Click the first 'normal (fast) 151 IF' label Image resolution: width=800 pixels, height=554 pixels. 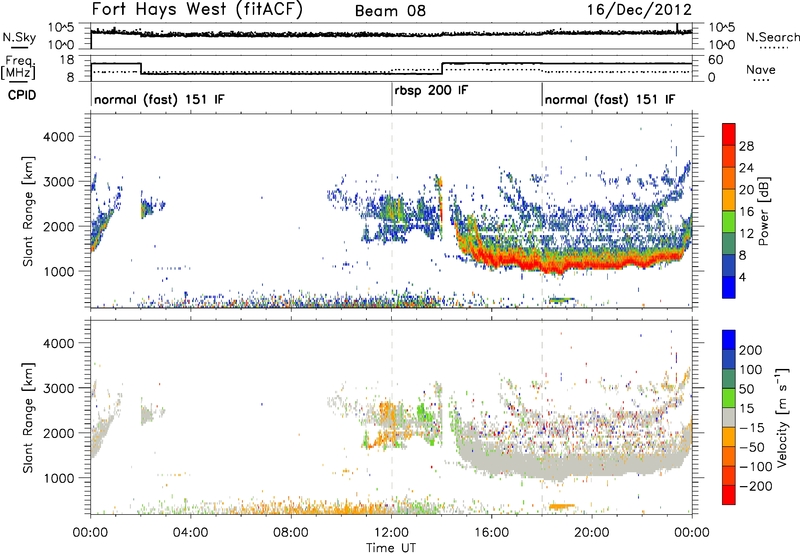click(x=159, y=99)
